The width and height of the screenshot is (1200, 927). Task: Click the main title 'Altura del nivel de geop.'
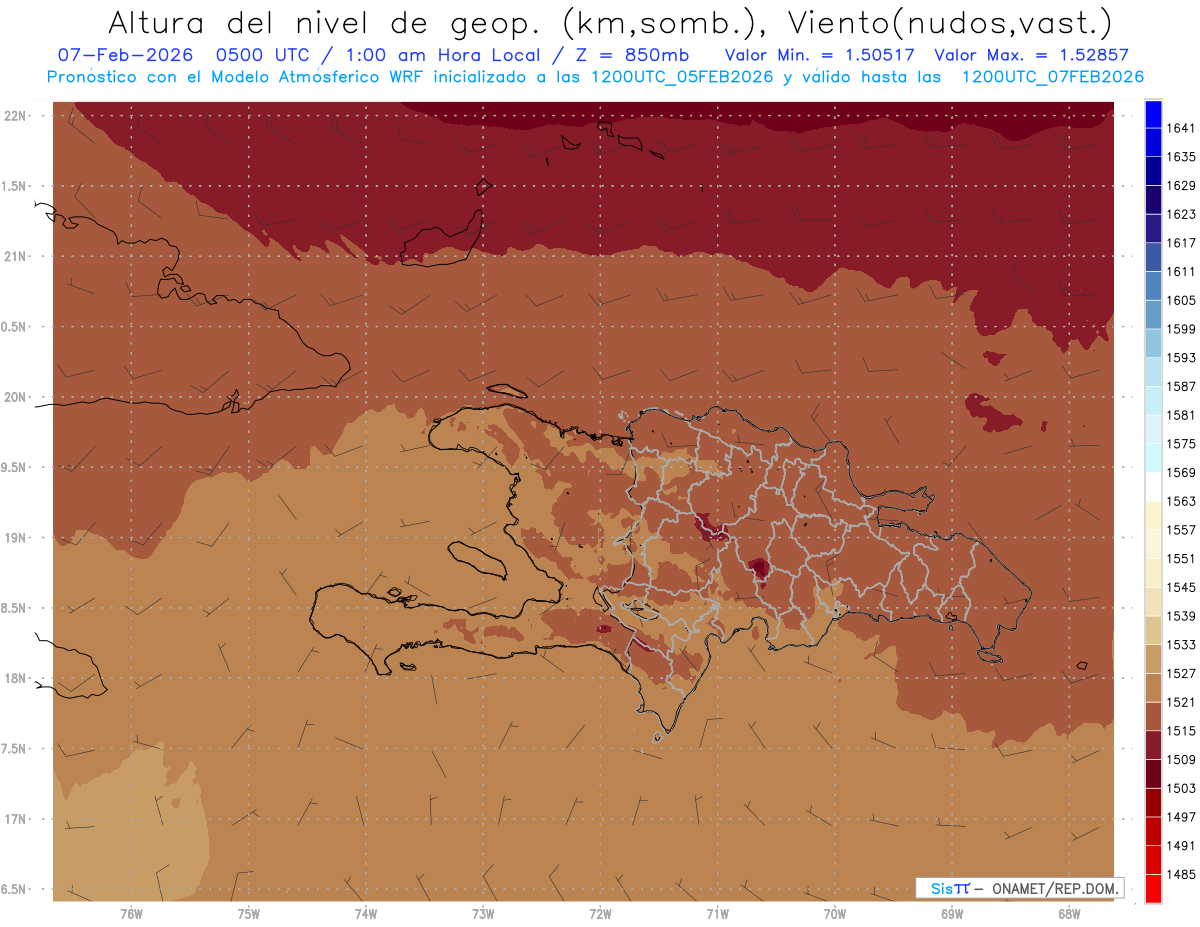pyautogui.click(x=325, y=22)
